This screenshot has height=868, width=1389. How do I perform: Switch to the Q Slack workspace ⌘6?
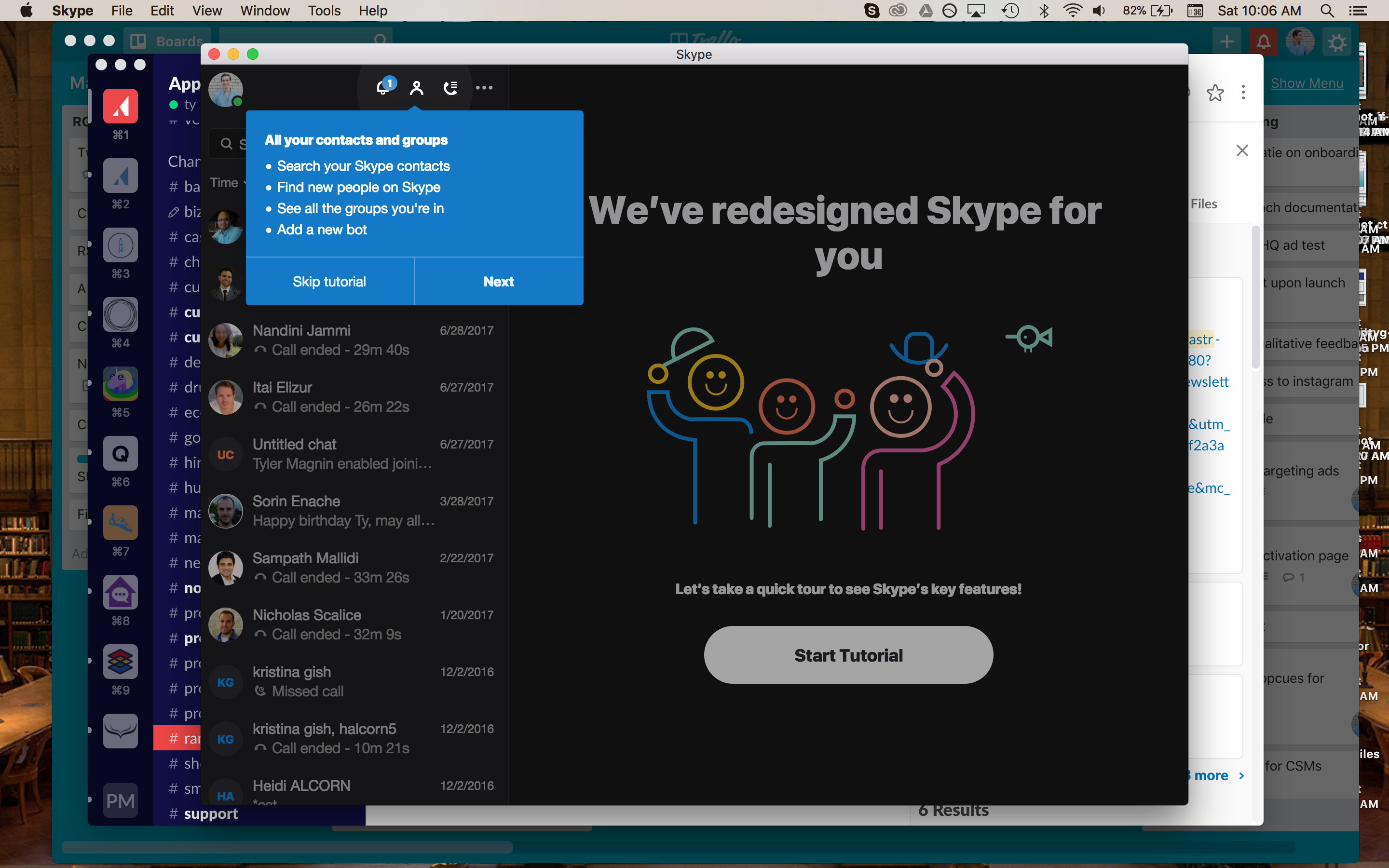coord(121,453)
